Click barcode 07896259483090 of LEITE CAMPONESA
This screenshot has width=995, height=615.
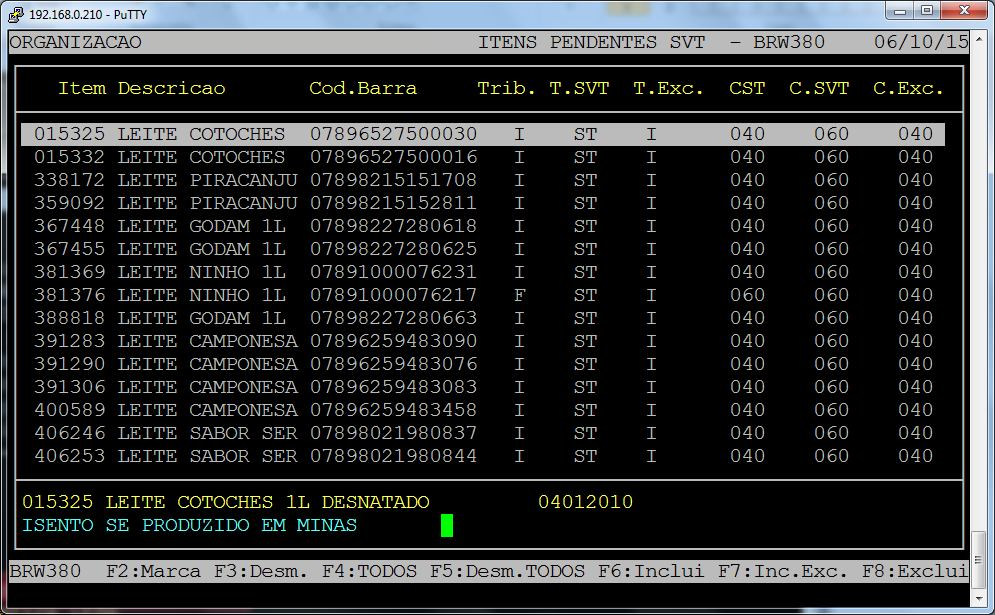[393, 341]
